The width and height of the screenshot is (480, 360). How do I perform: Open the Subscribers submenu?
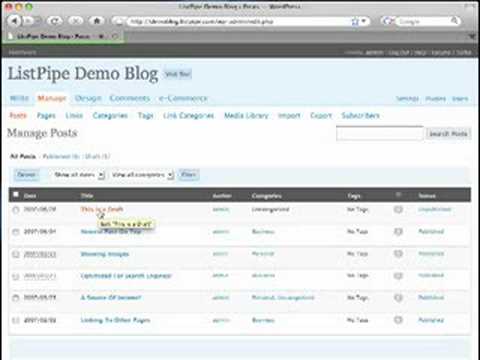pos(361,115)
